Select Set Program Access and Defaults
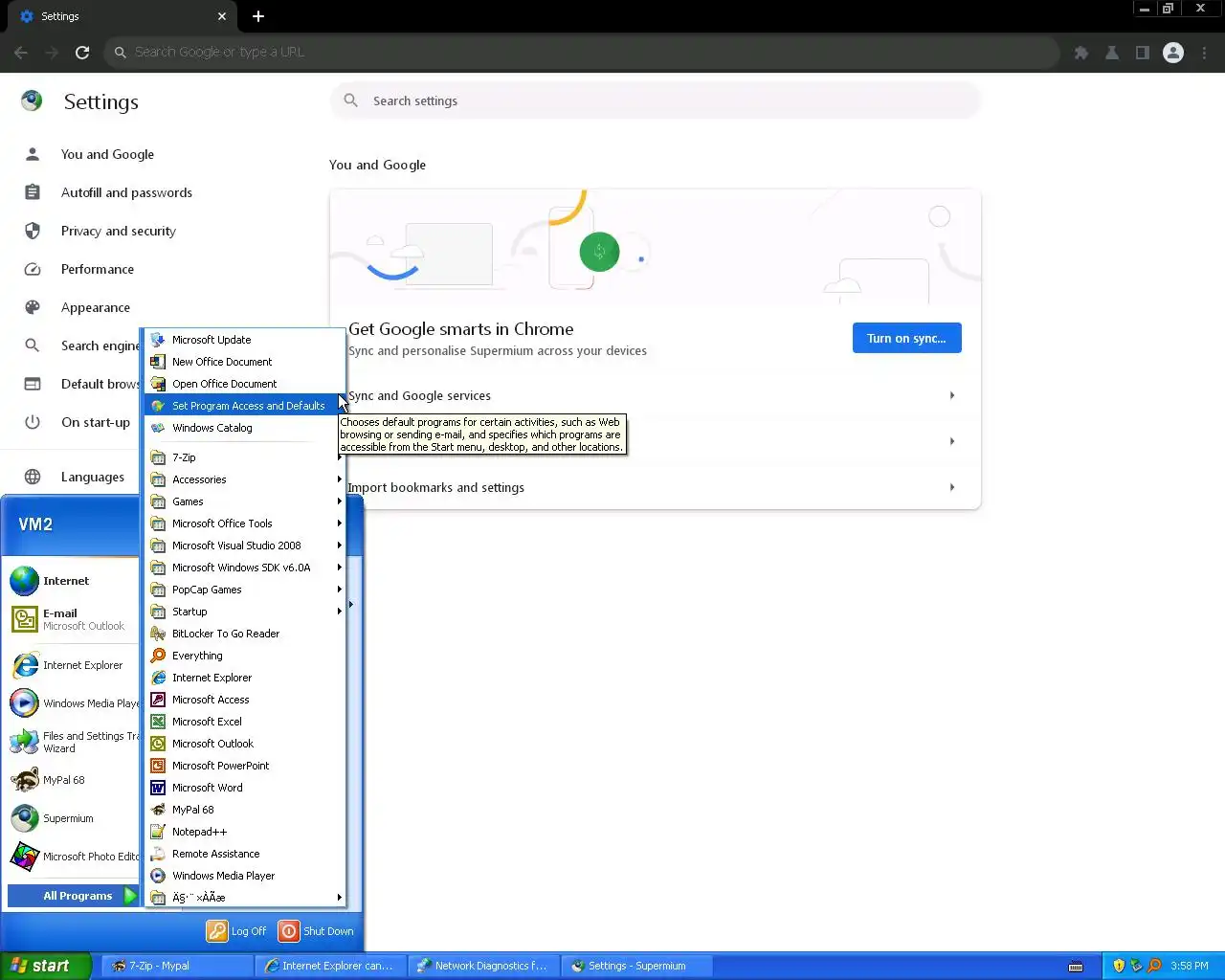This screenshot has height=980, width=1225. pos(244,406)
